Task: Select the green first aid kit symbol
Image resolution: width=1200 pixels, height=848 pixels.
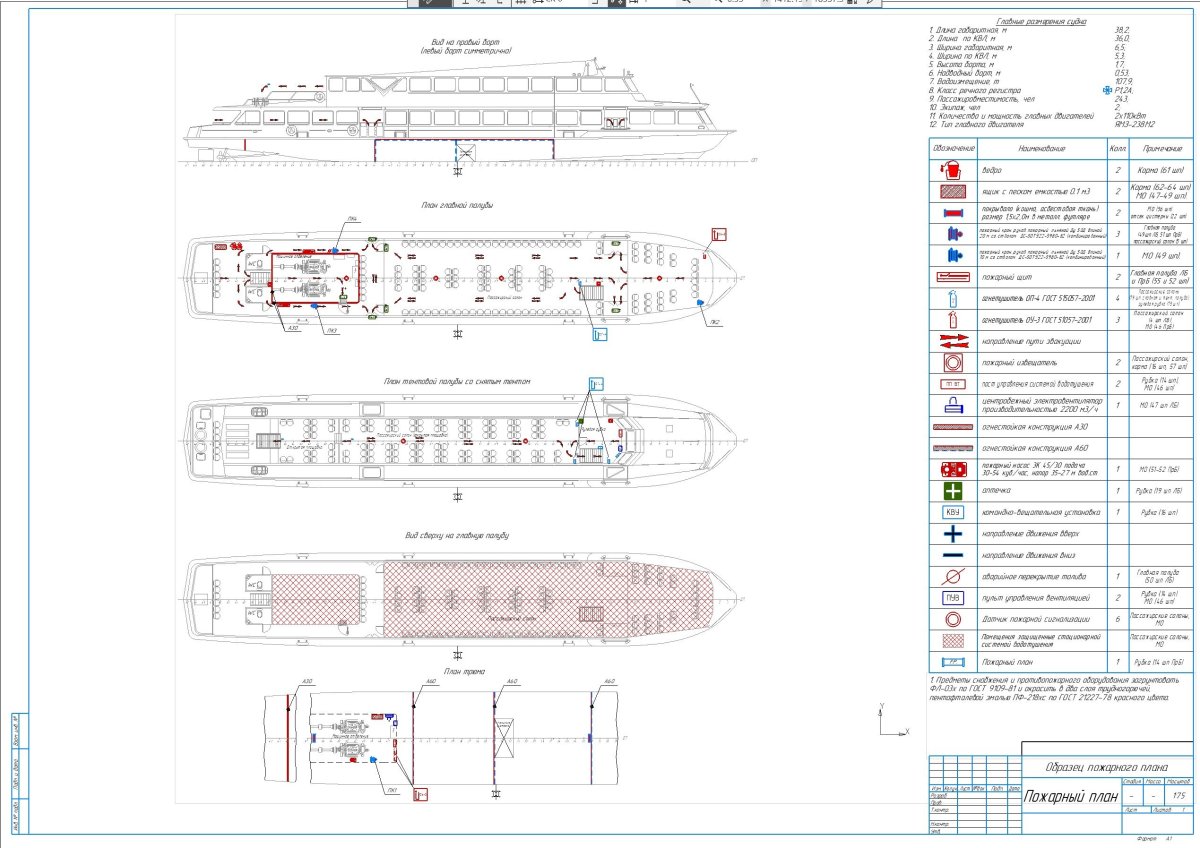Action: pyautogui.click(x=953, y=490)
